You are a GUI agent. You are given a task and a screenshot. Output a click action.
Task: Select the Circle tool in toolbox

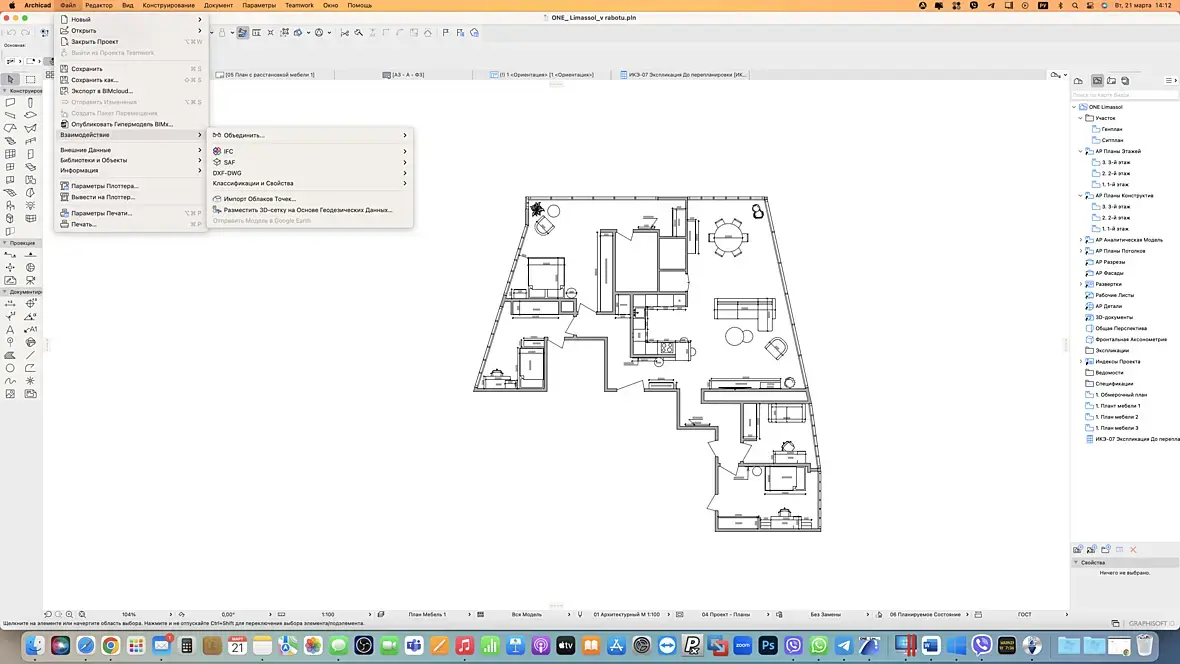11,368
